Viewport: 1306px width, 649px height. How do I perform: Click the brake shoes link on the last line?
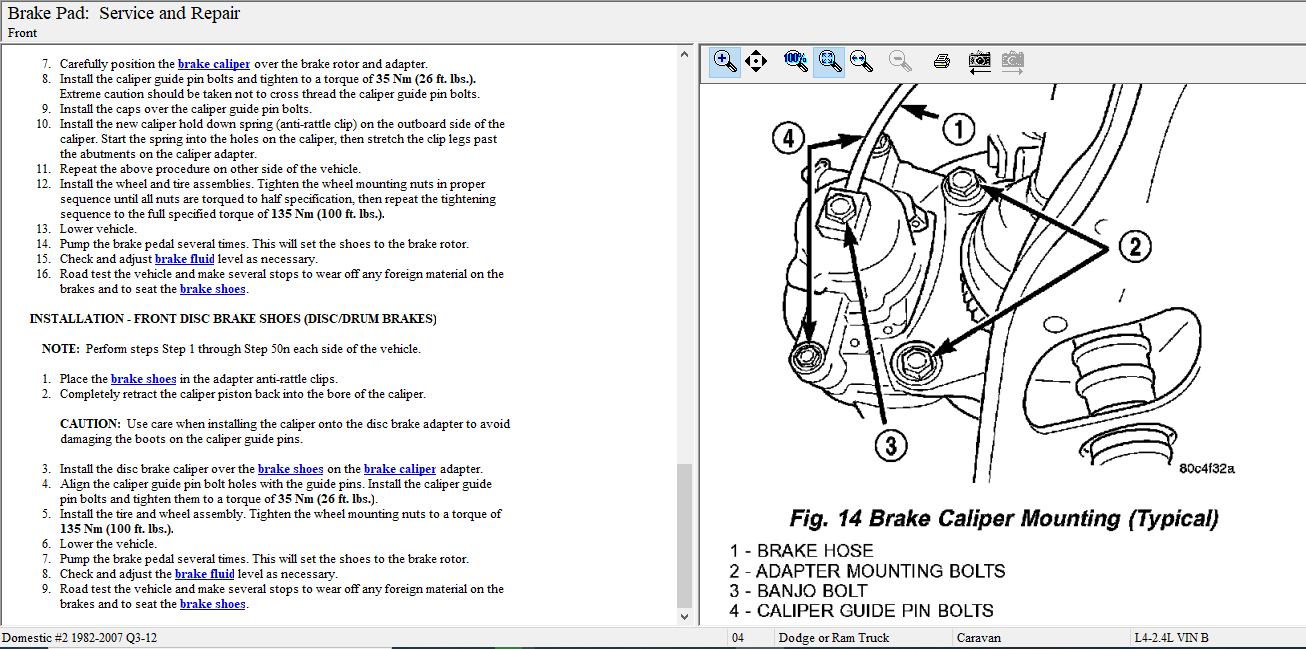212,604
